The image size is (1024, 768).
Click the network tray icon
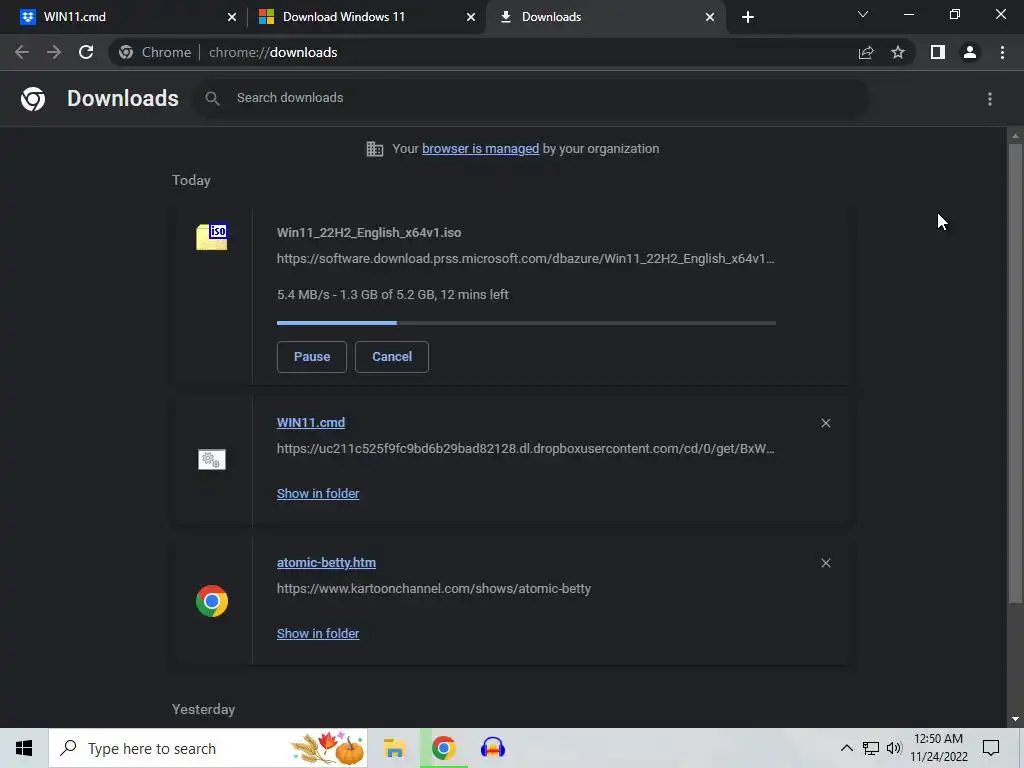[871, 748]
